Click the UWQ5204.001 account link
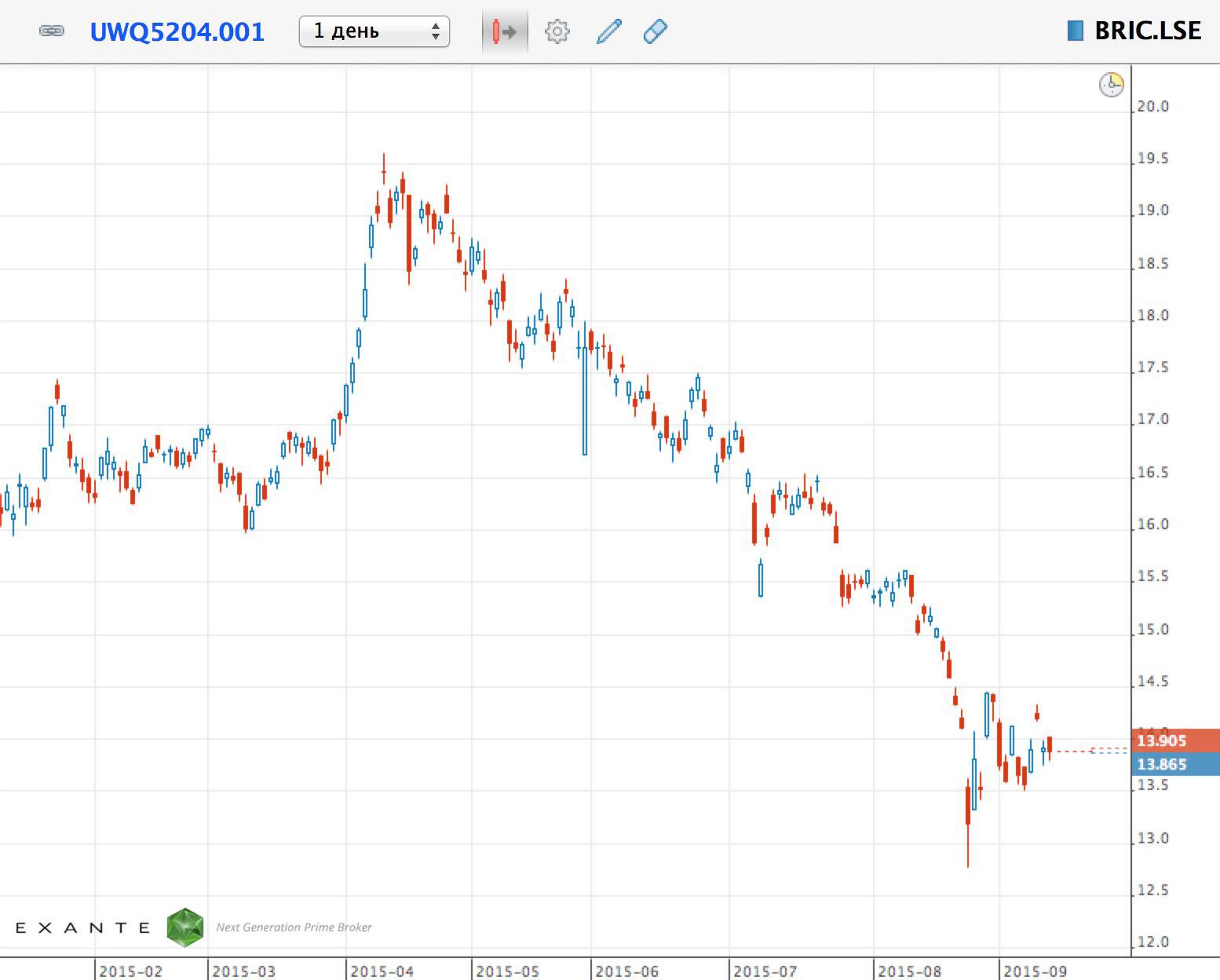 click(x=177, y=31)
